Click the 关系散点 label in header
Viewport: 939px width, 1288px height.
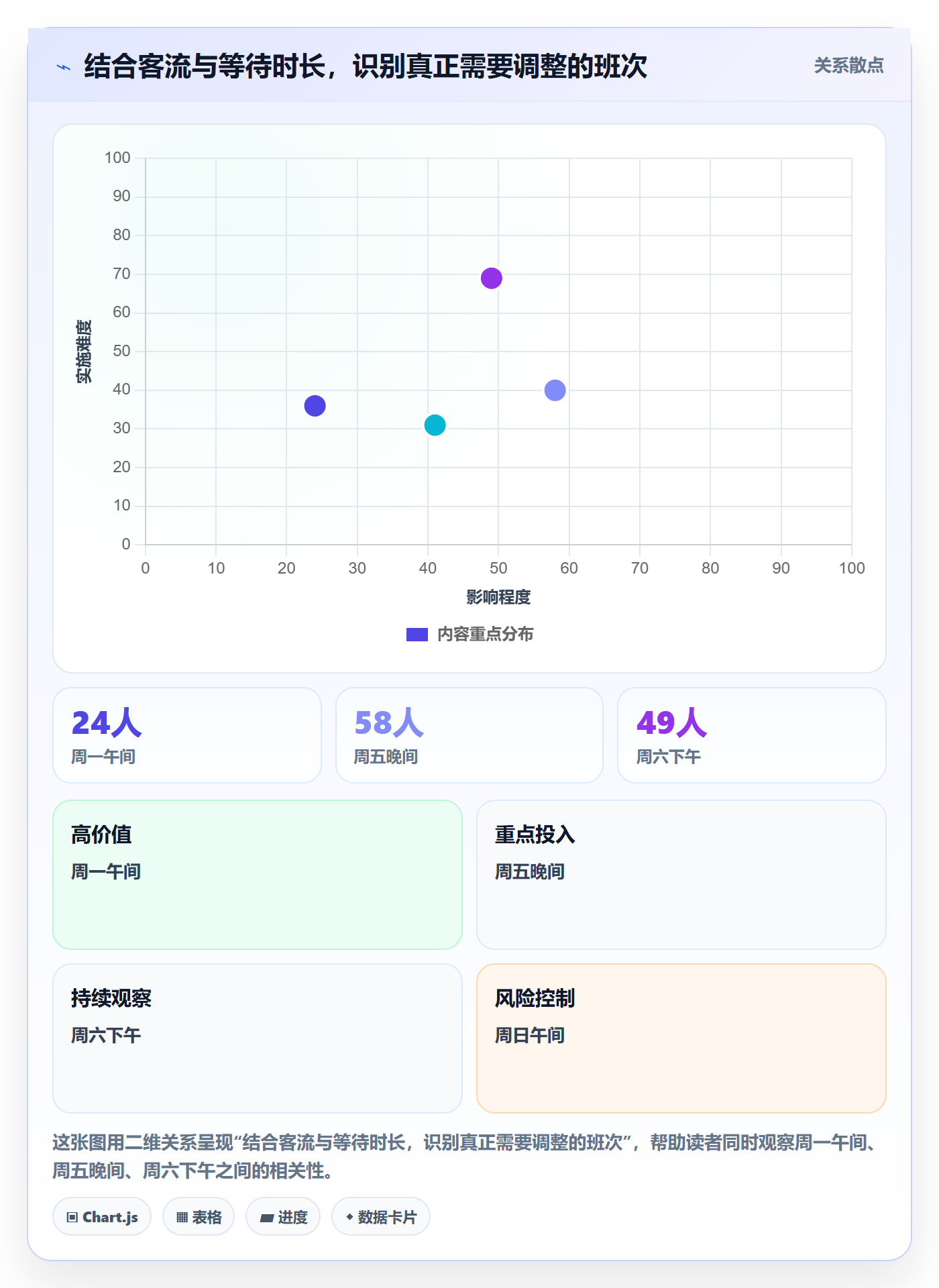848,66
